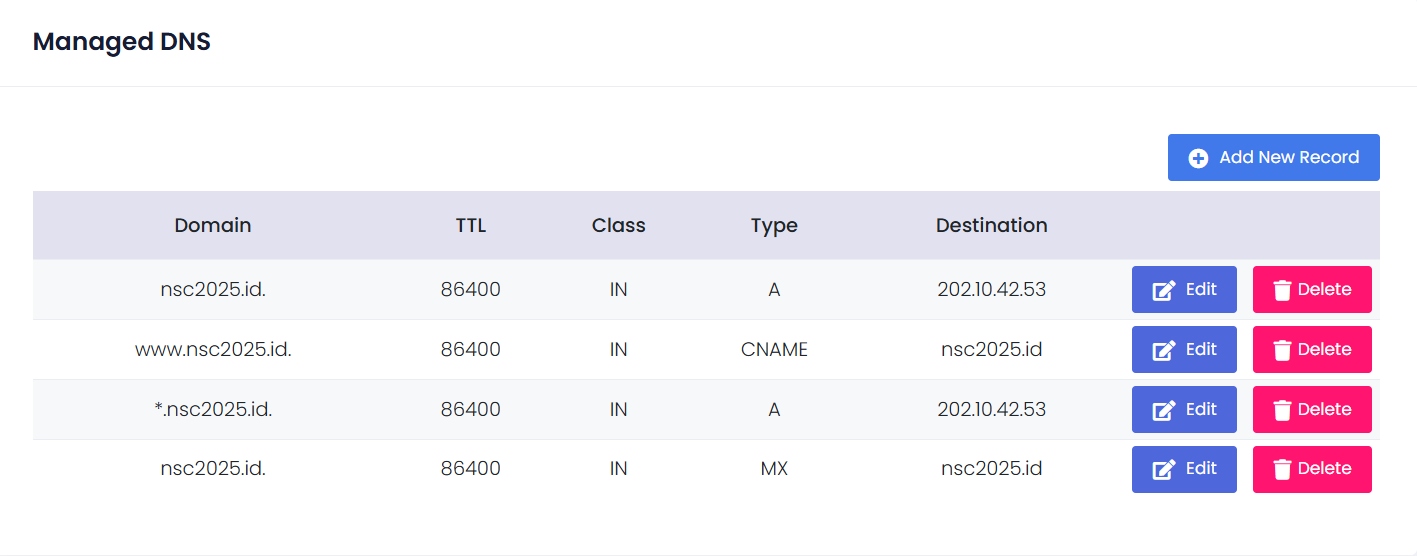Click the destination cell of the MX record

tap(991, 469)
